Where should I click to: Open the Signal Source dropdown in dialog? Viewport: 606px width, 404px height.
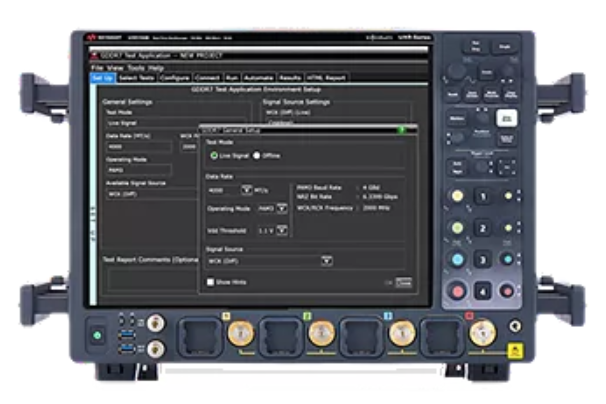tap(327, 261)
